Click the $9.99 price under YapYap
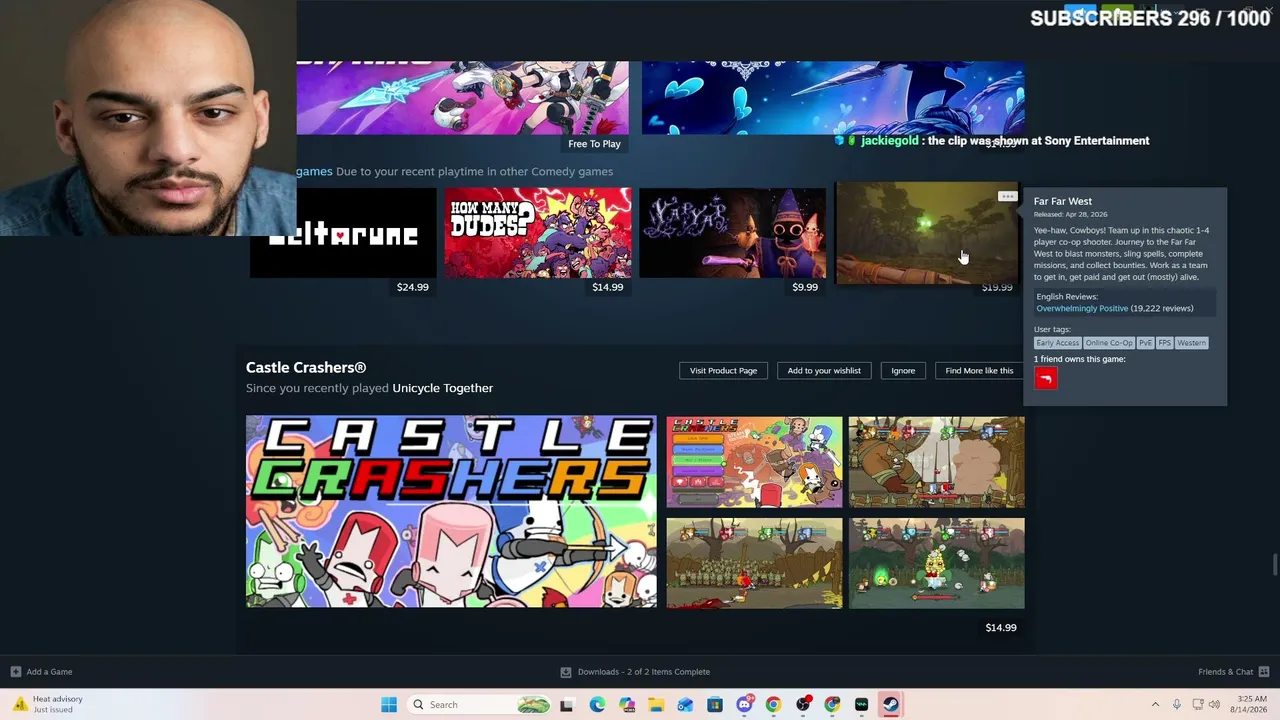Screen dimensions: 1280x720 [x=804, y=287]
